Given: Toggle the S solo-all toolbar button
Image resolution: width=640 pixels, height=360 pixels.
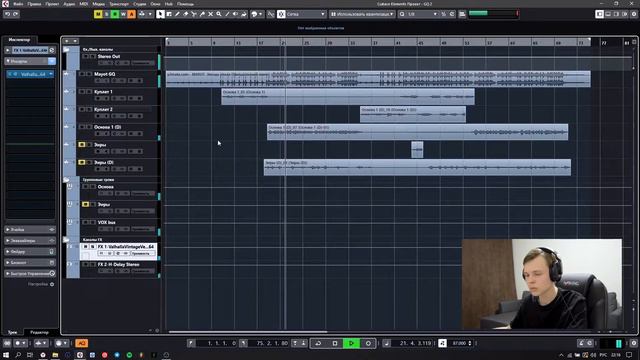Looking at the screenshot, I should tap(107, 14).
